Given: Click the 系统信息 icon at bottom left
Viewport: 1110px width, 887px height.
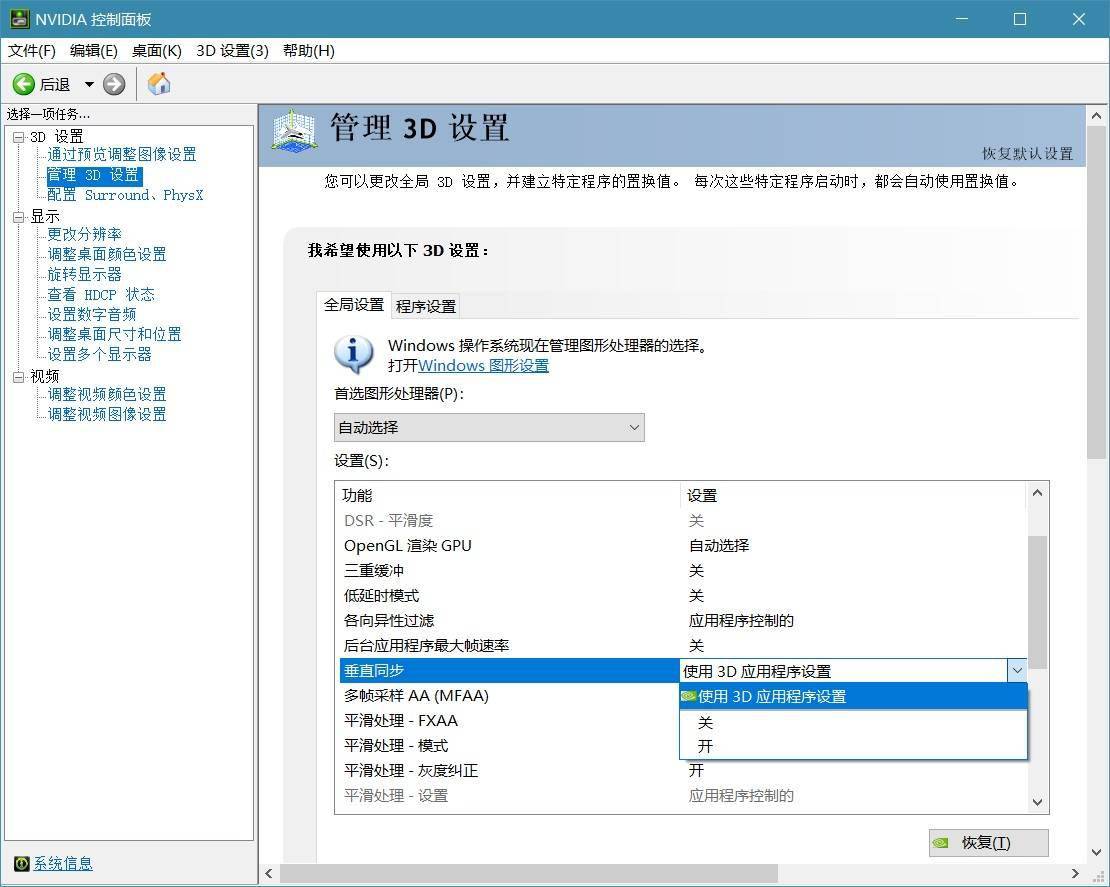Looking at the screenshot, I should (22, 863).
